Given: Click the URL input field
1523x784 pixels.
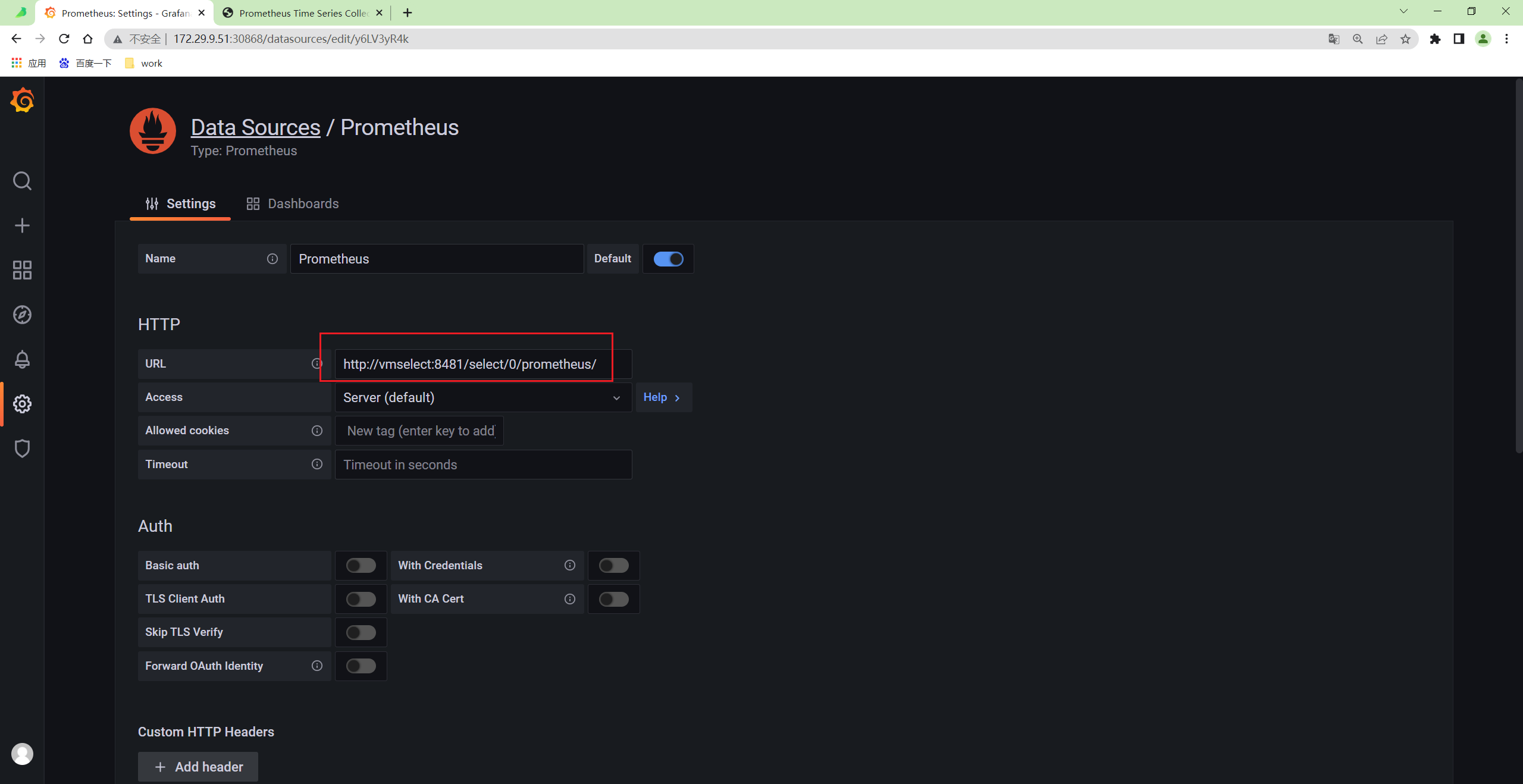Looking at the screenshot, I should [483, 364].
